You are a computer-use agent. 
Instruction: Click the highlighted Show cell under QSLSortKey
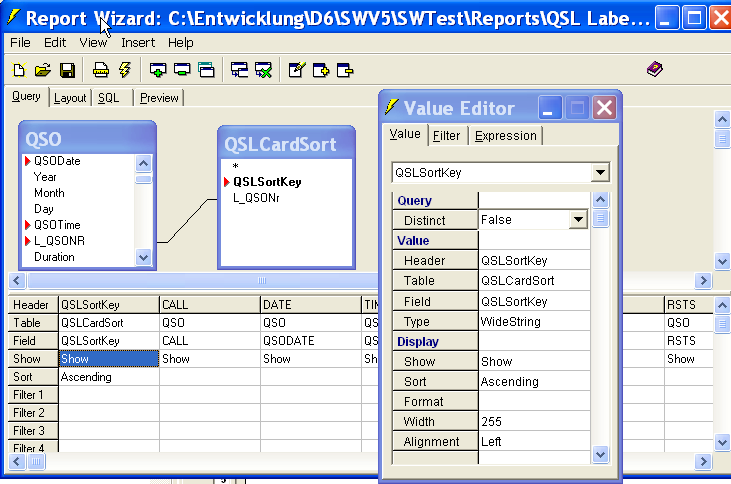[109, 359]
